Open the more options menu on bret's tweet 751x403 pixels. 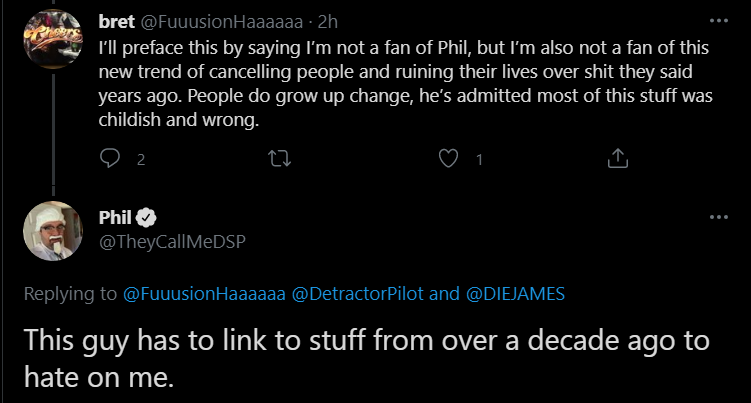click(x=718, y=21)
